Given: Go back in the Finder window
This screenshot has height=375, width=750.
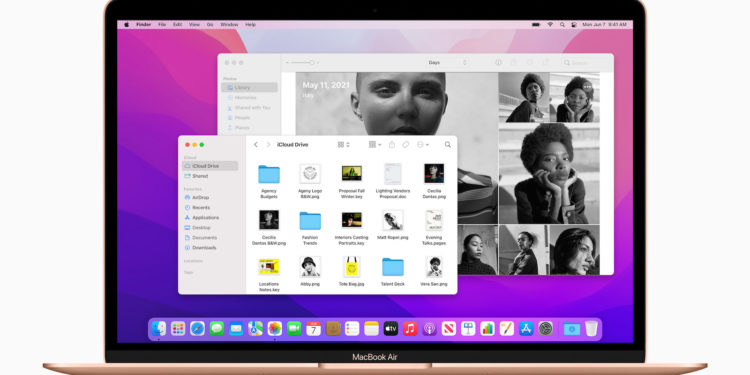Looking at the screenshot, I should click(256, 144).
